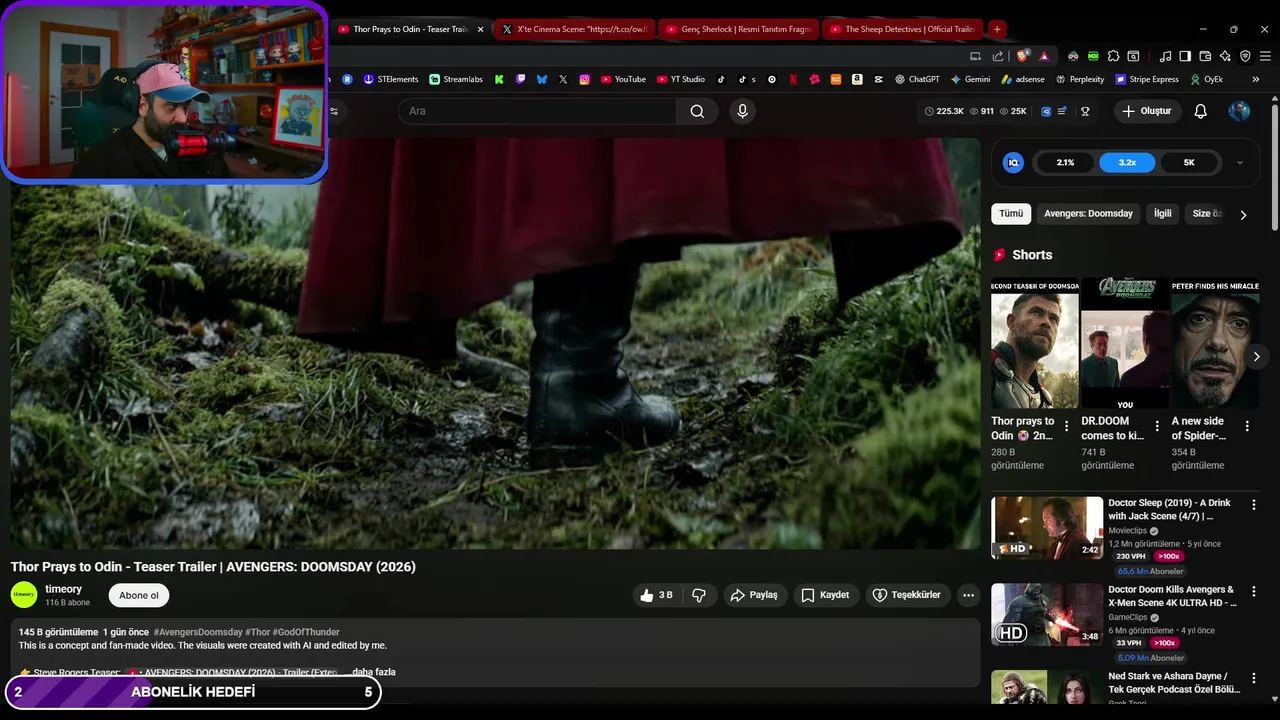Select the İlgili filter chip
This screenshot has height=720, width=1280.
pyautogui.click(x=1162, y=214)
